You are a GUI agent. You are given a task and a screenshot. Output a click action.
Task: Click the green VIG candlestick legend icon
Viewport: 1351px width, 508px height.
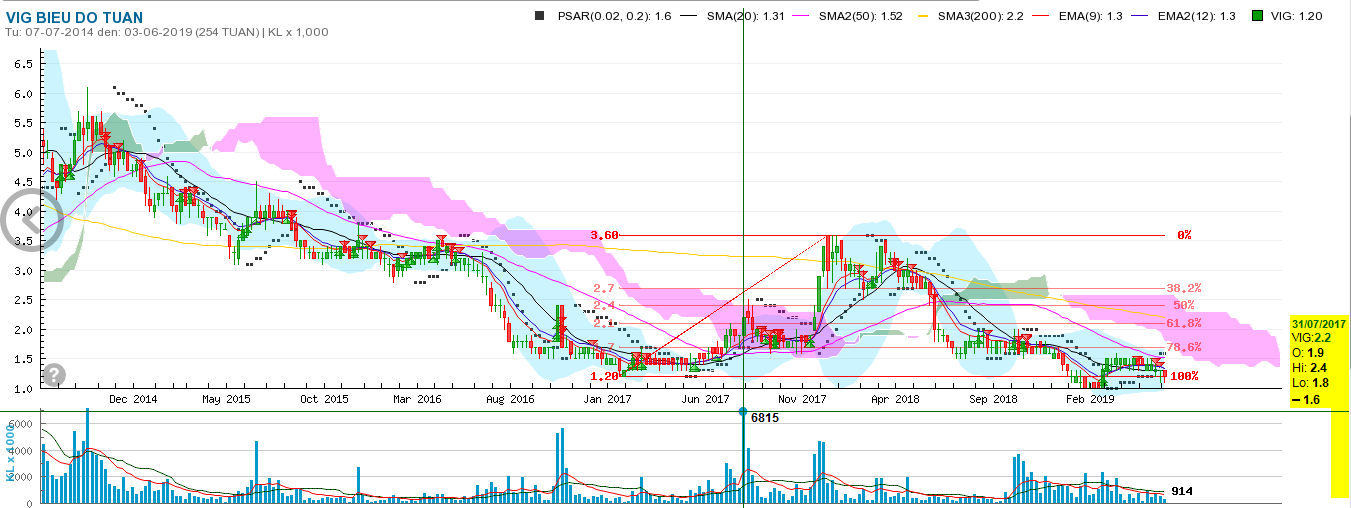click(1257, 16)
